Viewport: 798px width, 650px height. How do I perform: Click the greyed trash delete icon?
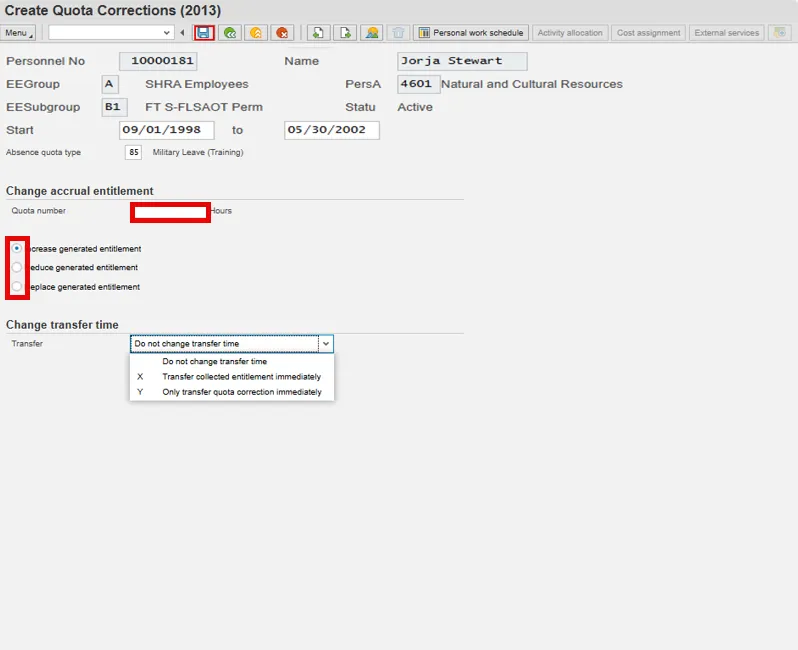click(x=398, y=33)
